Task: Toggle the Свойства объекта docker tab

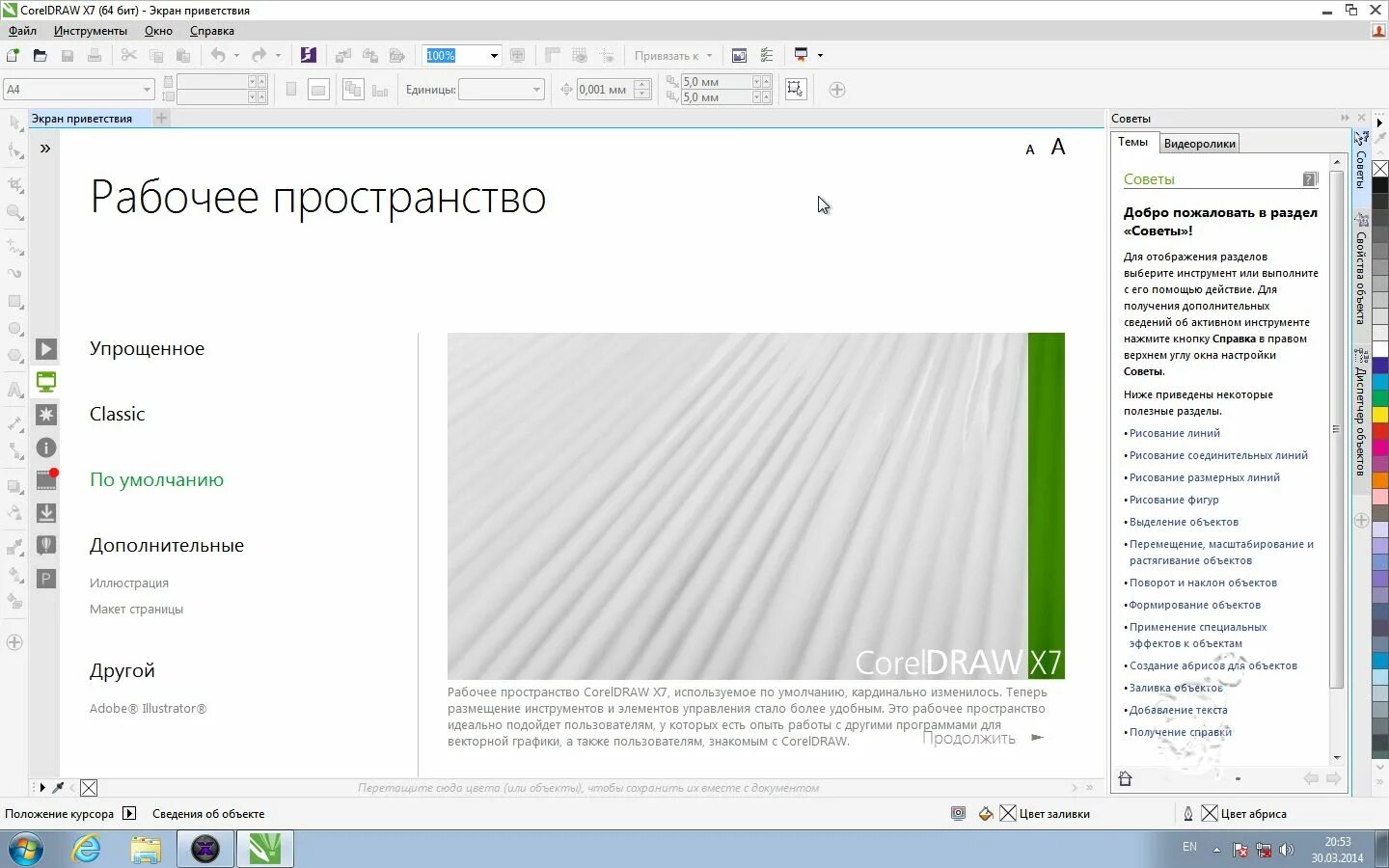Action: pos(1361,268)
